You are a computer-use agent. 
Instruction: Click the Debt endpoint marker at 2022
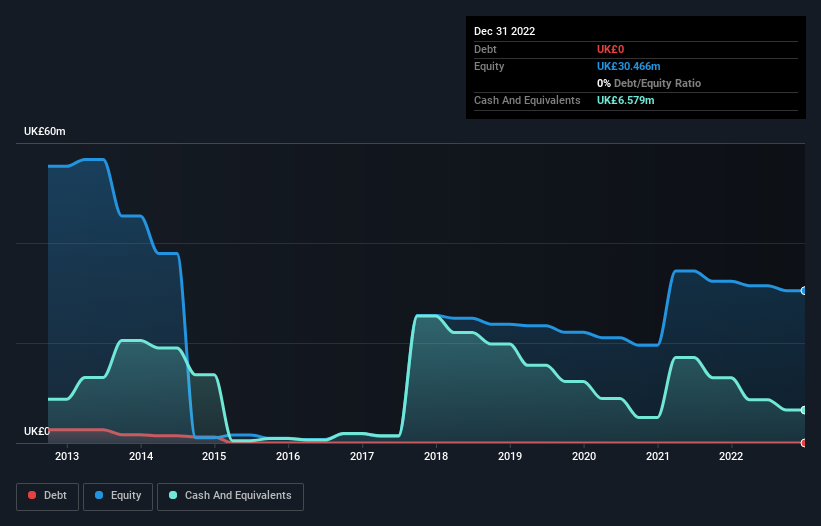pyautogui.click(x=804, y=443)
